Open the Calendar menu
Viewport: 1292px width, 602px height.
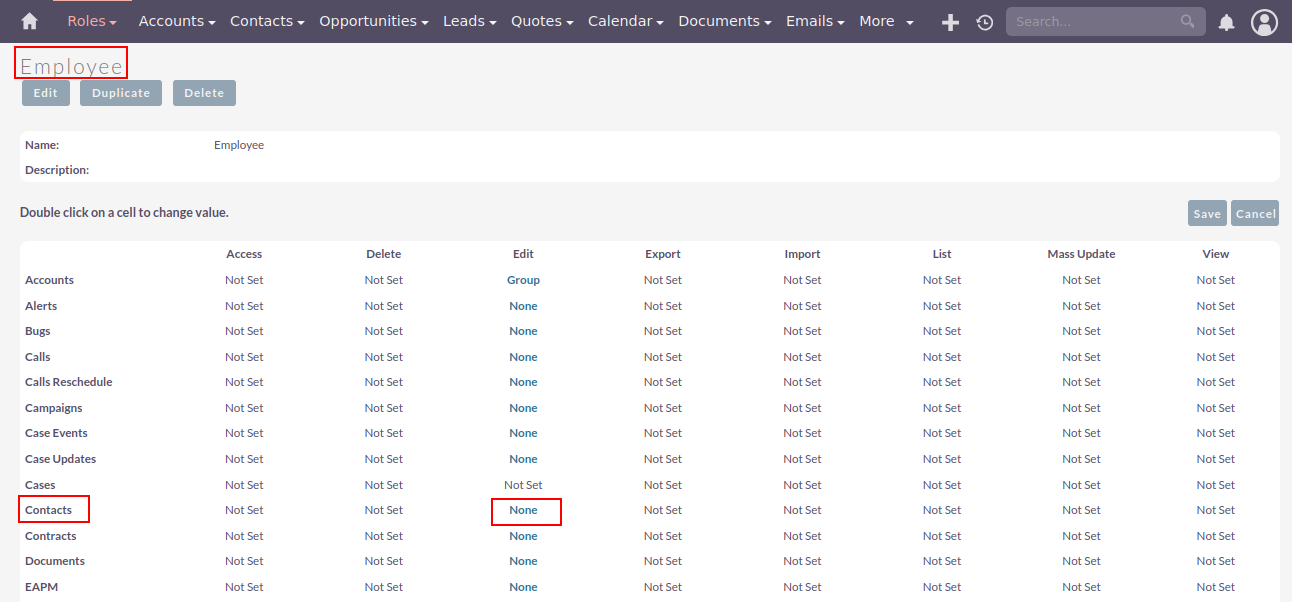pyautogui.click(x=627, y=21)
